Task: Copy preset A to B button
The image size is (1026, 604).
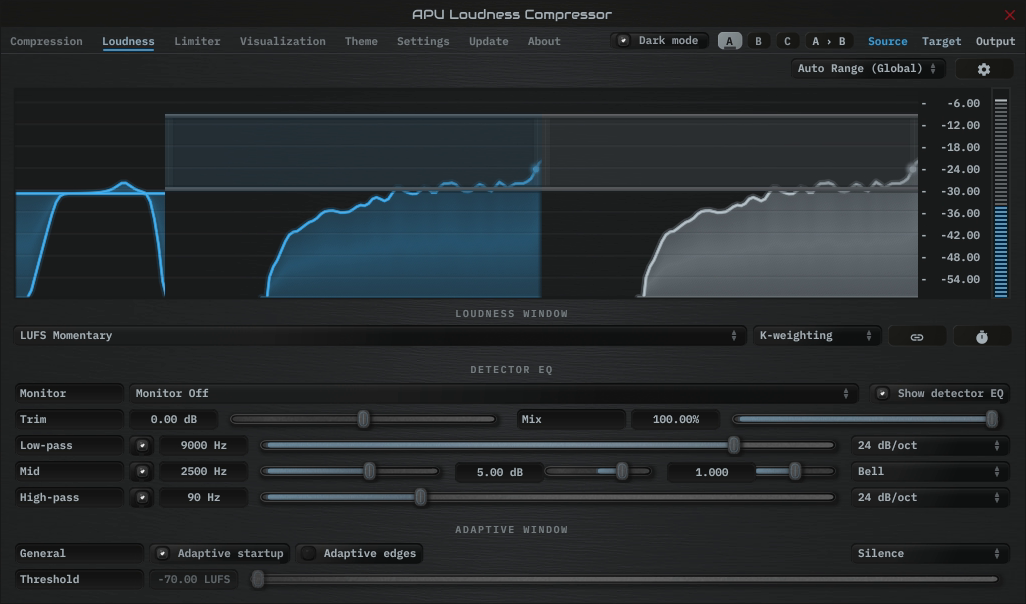Action: [828, 41]
